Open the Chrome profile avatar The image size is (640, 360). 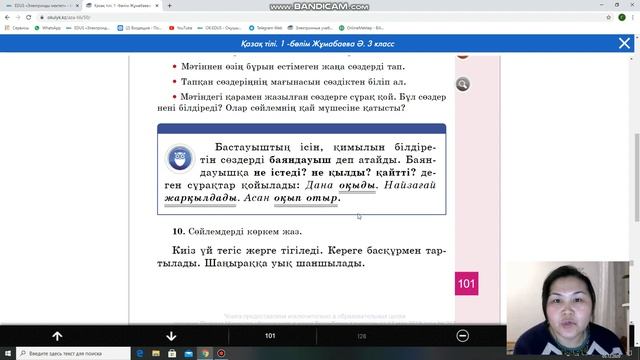622,17
